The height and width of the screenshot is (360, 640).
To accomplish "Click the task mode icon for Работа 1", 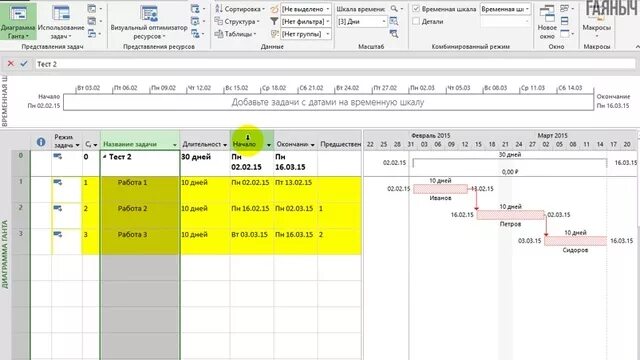I will [x=58, y=182].
